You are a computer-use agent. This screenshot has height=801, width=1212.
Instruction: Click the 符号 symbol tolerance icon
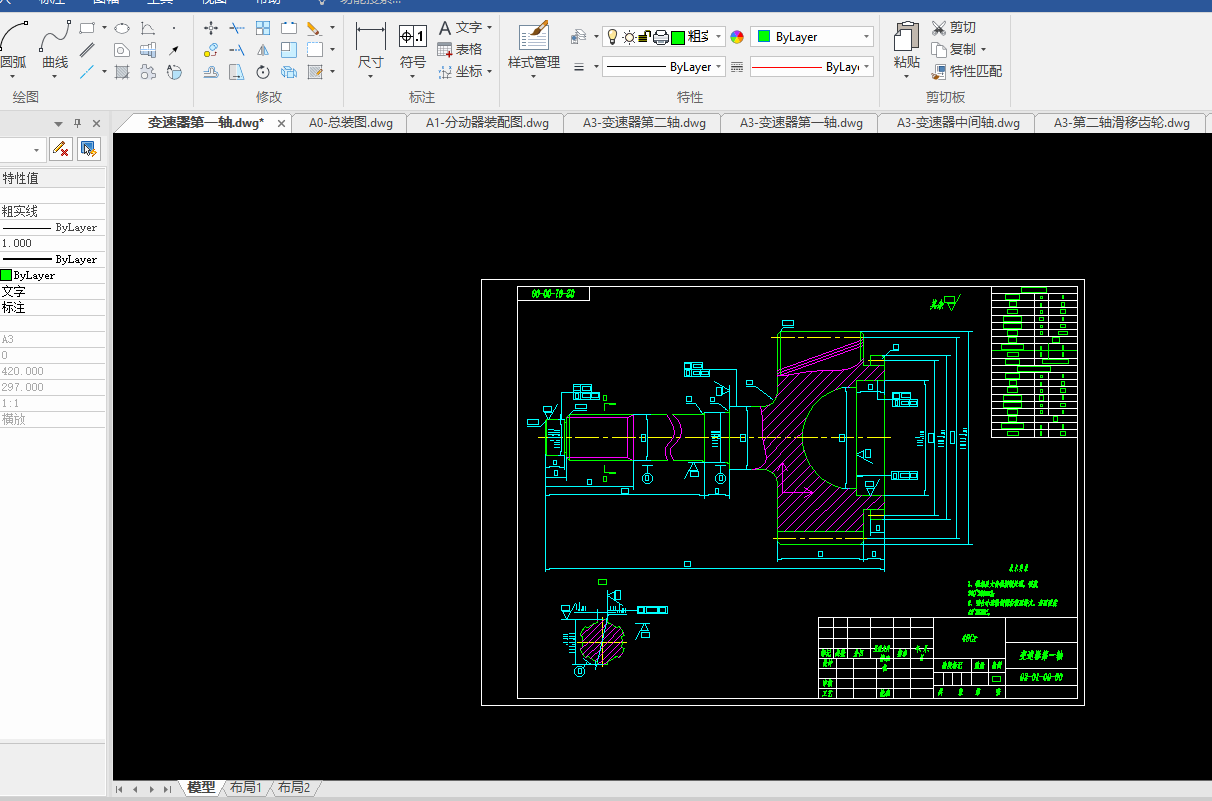[x=413, y=37]
